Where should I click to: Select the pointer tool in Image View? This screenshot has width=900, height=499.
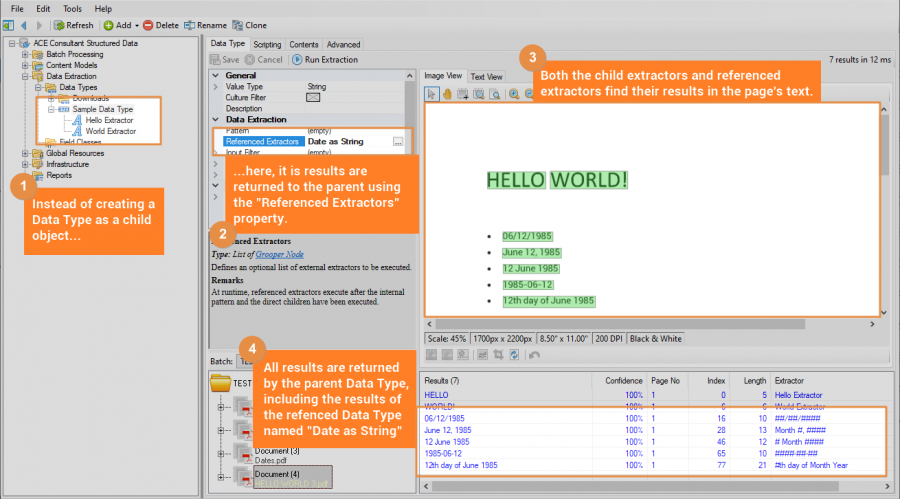click(x=433, y=94)
